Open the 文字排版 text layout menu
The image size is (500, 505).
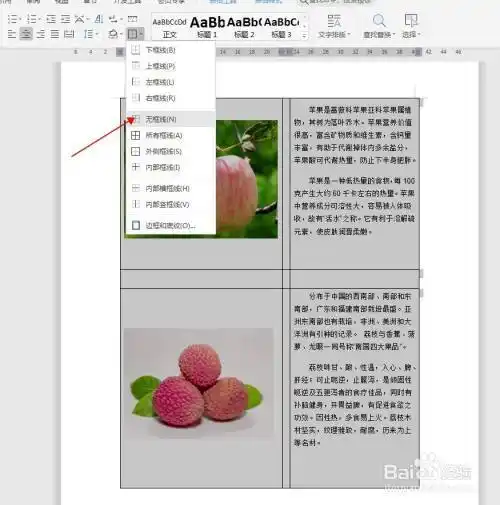(334, 26)
